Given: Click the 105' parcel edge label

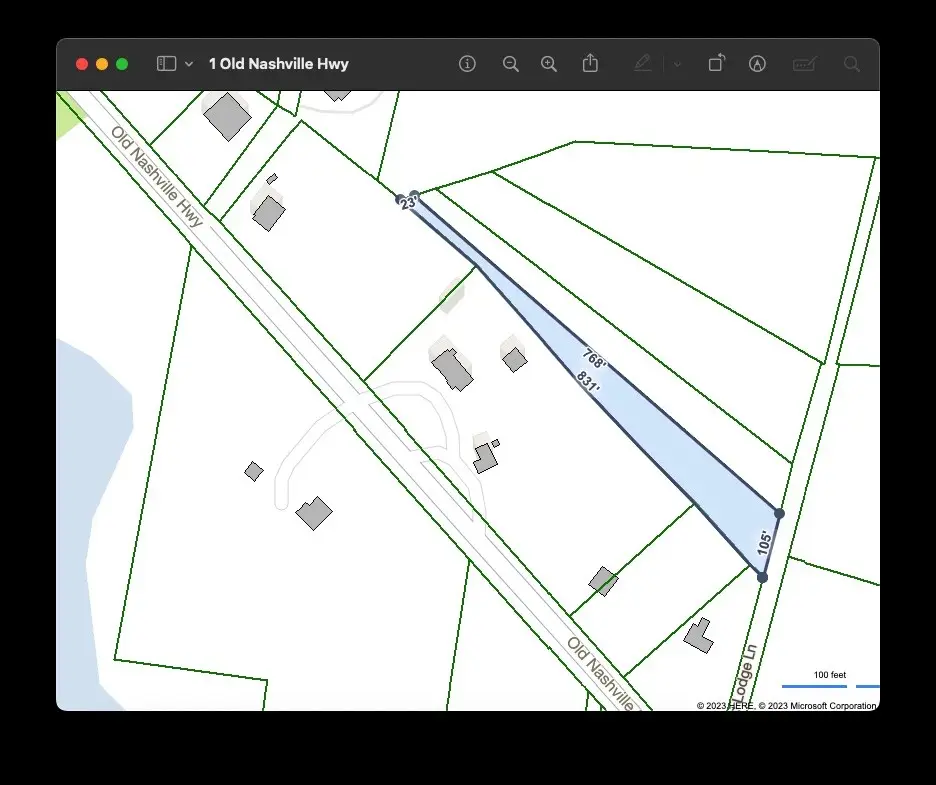Looking at the screenshot, I should [x=765, y=543].
